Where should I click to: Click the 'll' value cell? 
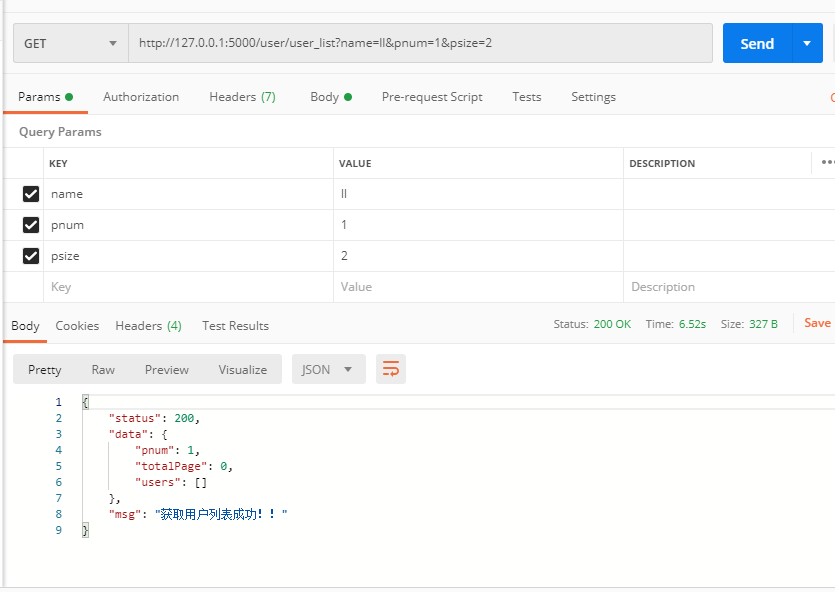pos(478,194)
